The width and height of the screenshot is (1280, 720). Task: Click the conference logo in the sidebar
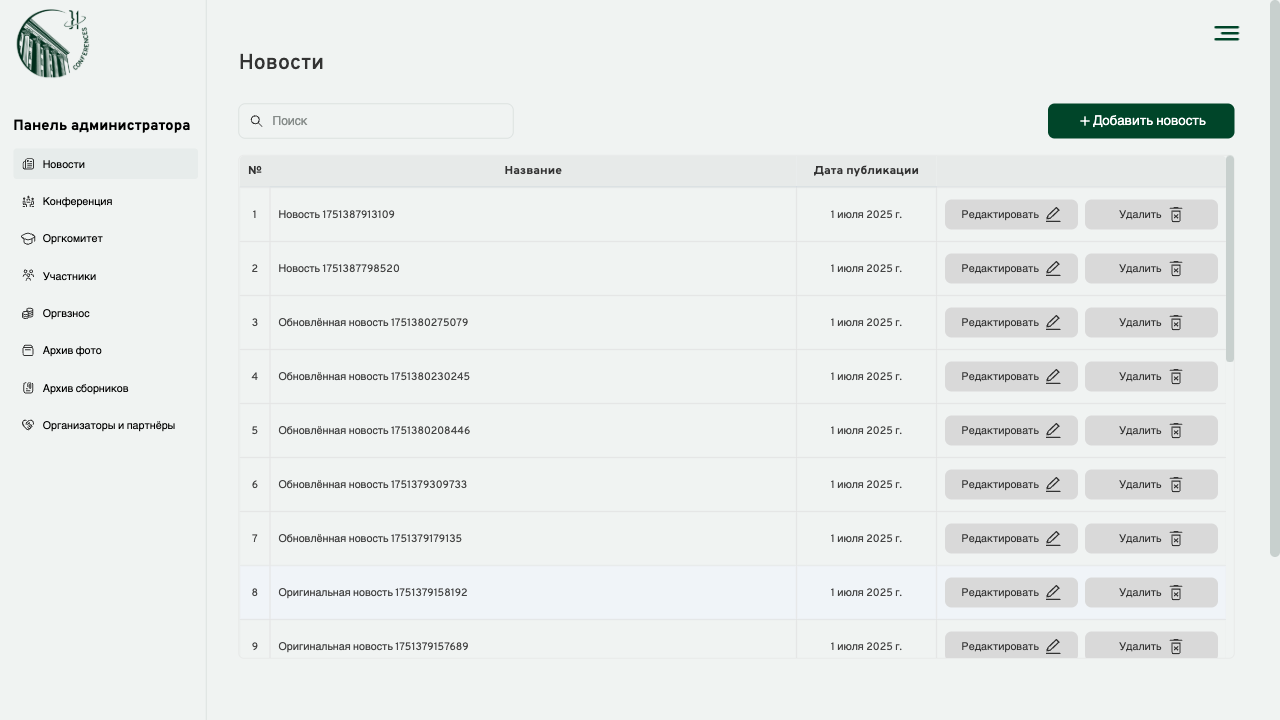click(54, 43)
